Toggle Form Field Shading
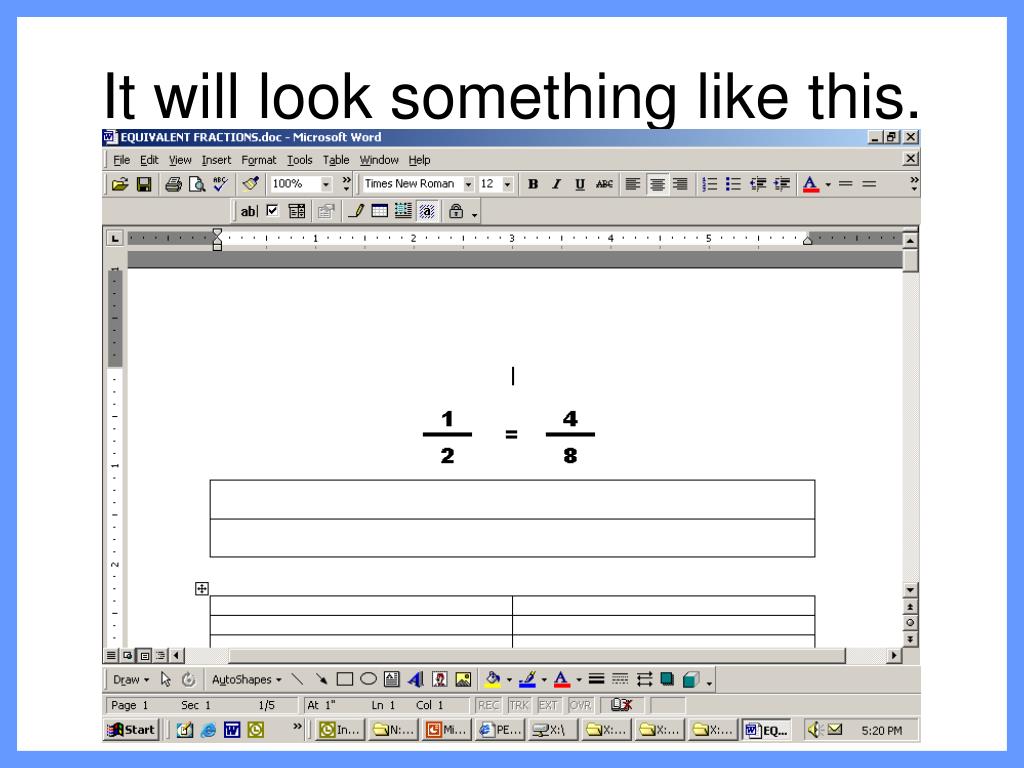 [427, 211]
